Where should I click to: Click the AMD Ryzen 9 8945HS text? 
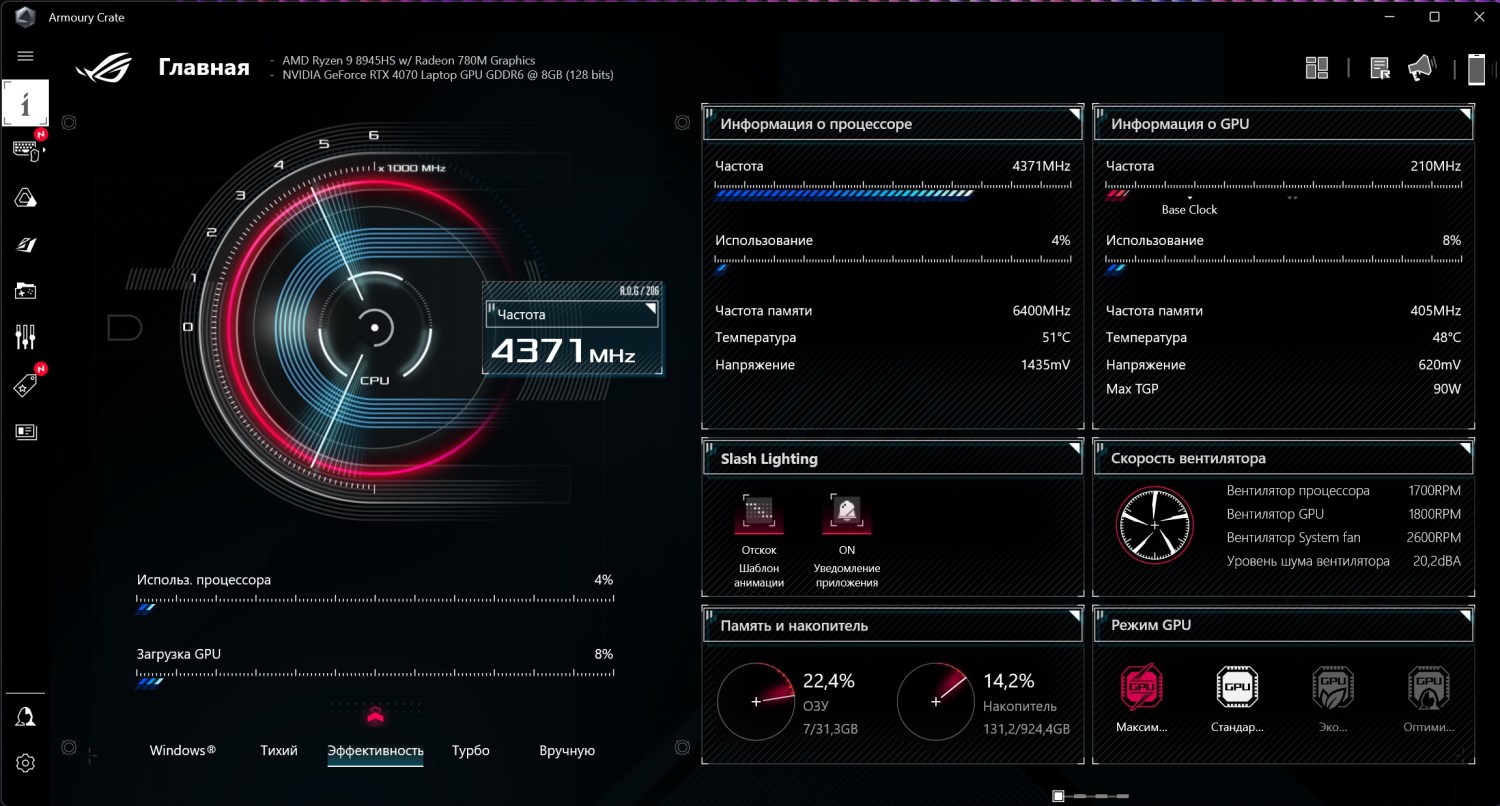pyautogui.click(x=408, y=60)
